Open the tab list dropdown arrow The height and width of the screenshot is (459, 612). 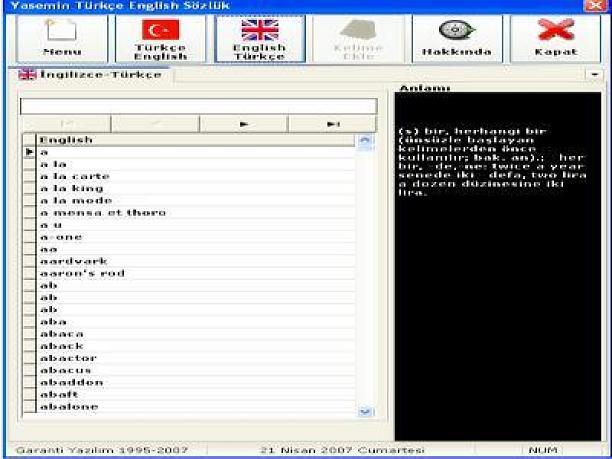pyautogui.click(x=594, y=74)
